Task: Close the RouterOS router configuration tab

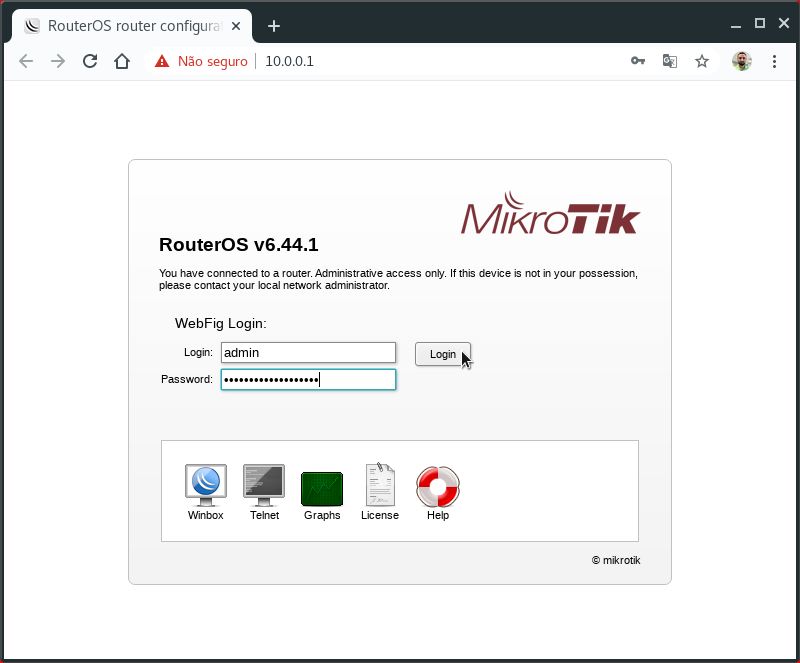Action: coord(236,26)
